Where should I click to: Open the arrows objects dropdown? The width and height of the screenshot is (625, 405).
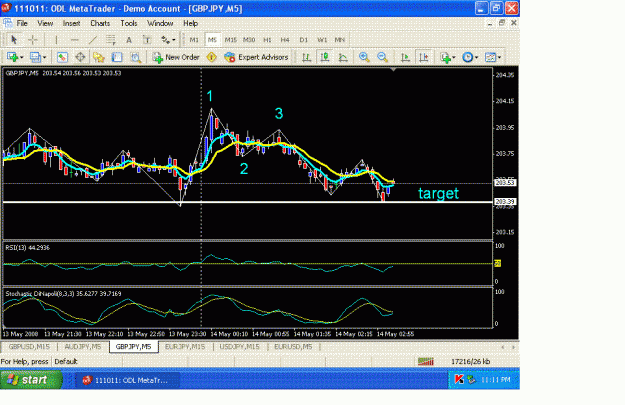tap(168, 39)
